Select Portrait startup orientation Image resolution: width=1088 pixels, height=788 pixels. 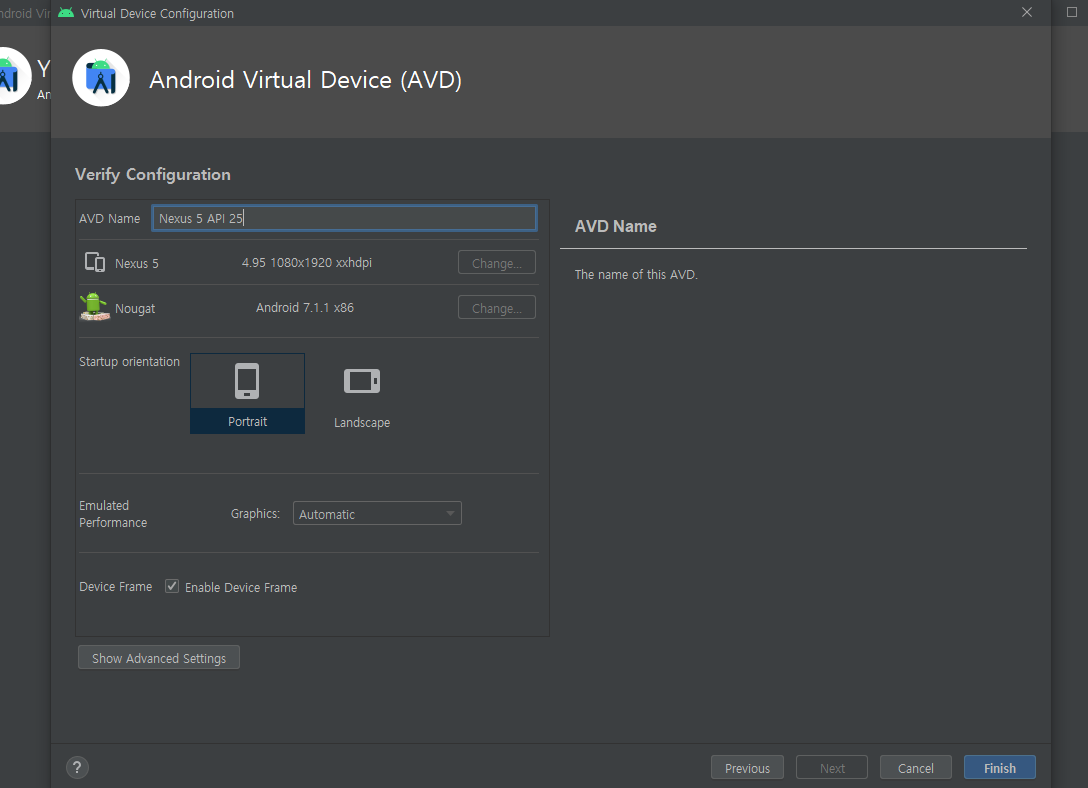(x=248, y=393)
